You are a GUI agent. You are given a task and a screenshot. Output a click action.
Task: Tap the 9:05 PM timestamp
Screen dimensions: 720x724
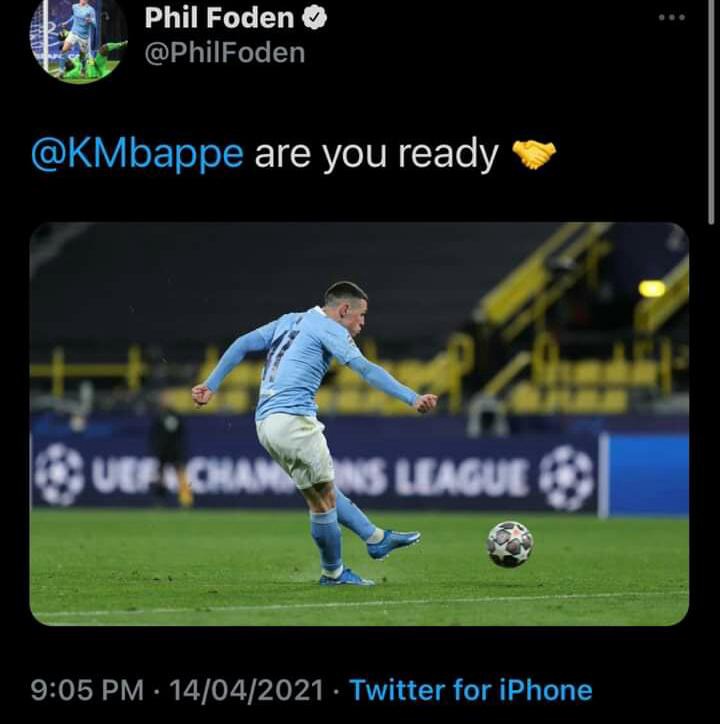pyautogui.click(x=87, y=690)
